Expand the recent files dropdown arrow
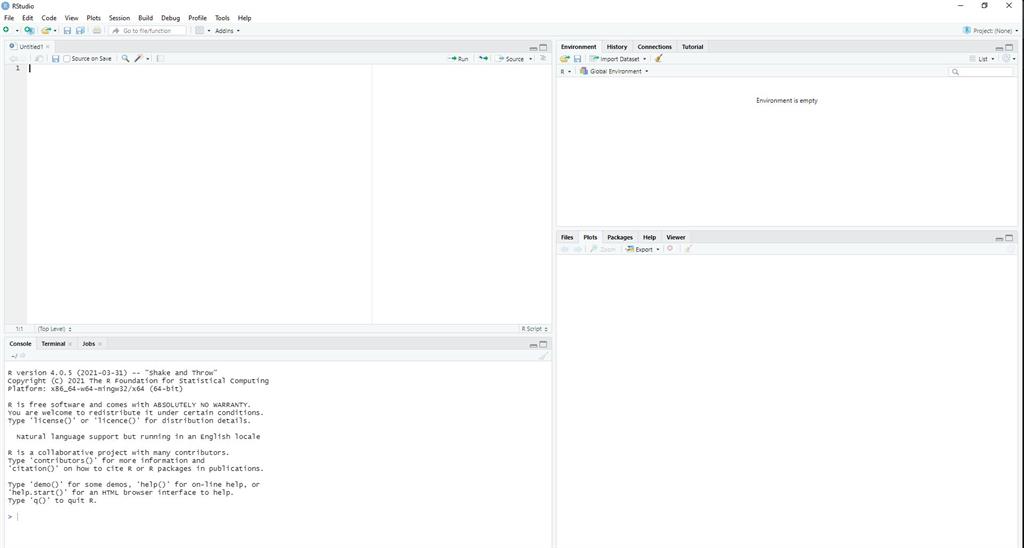The image size is (1024, 548). tap(55, 31)
